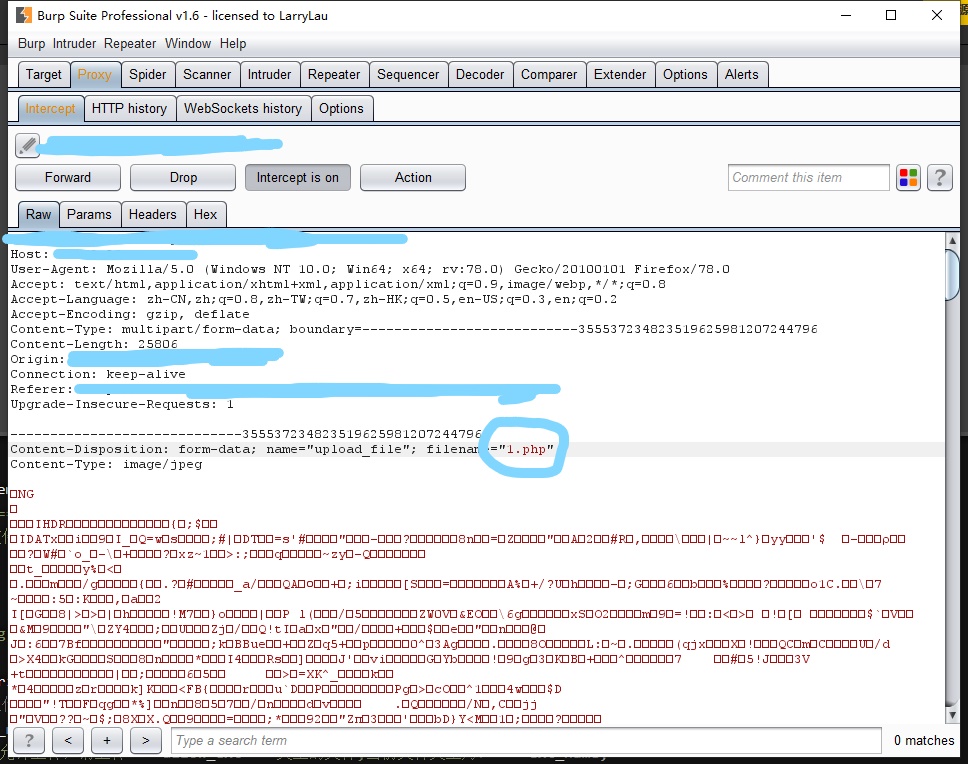Click the 'Comment this item' field

[x=808, y=178]
